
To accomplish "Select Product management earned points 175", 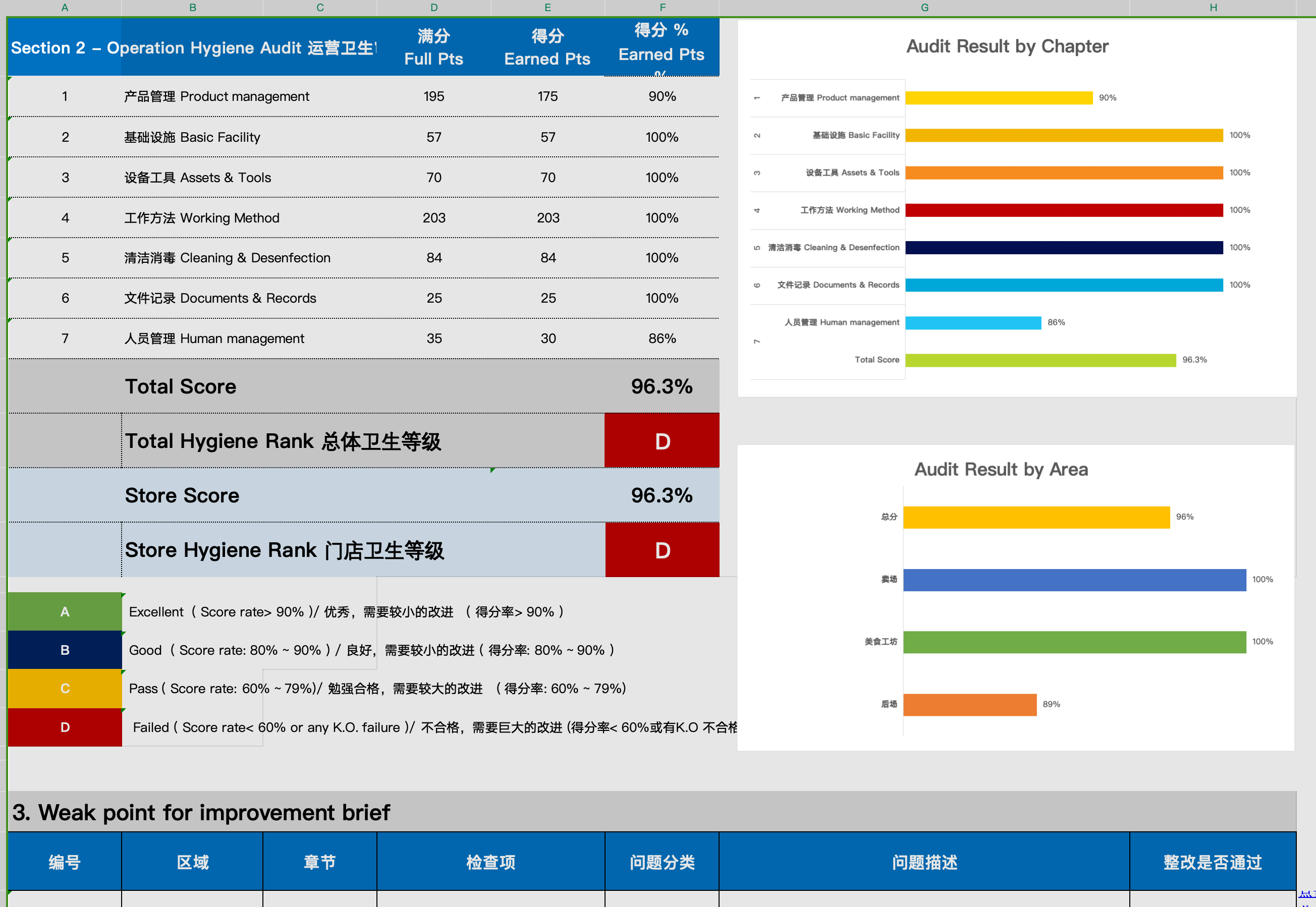I will click(548, 97).
